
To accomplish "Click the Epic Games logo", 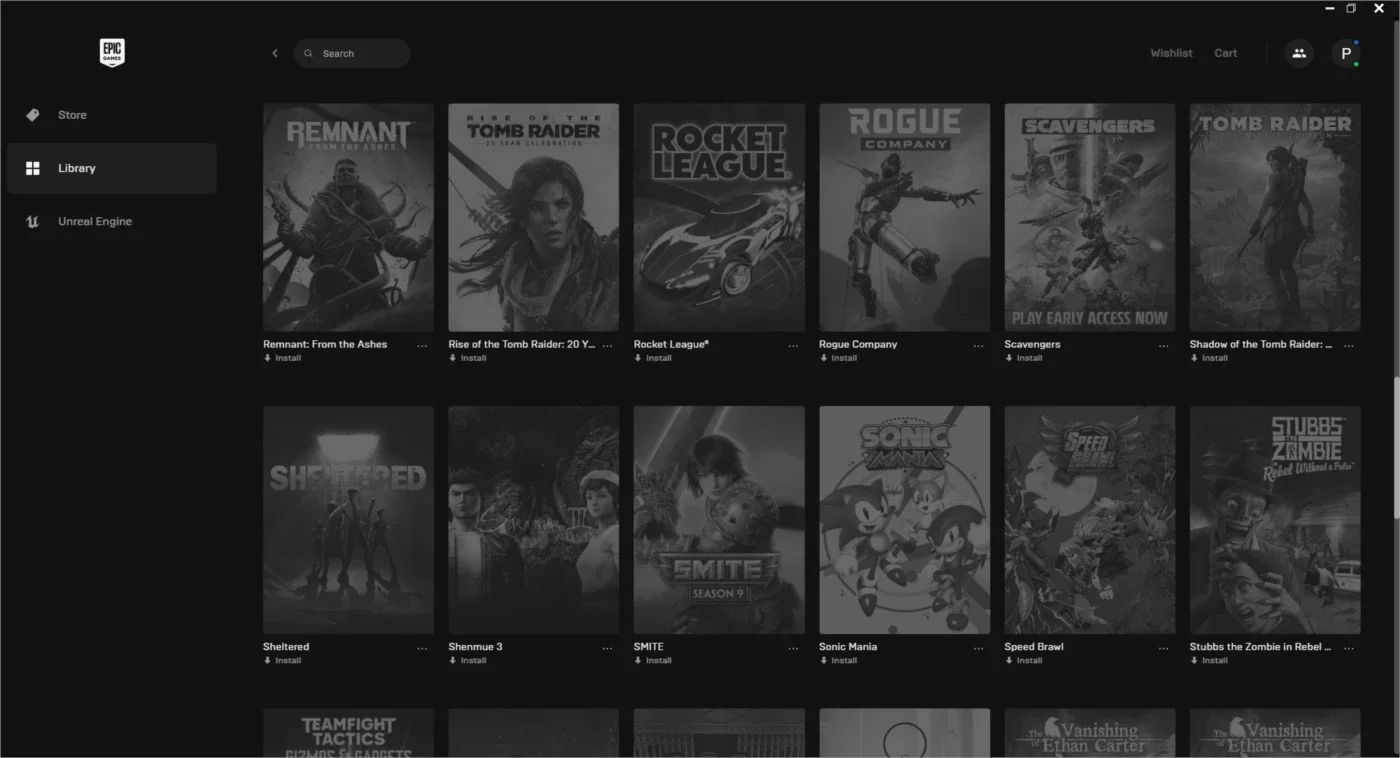I will coord(112,53).
